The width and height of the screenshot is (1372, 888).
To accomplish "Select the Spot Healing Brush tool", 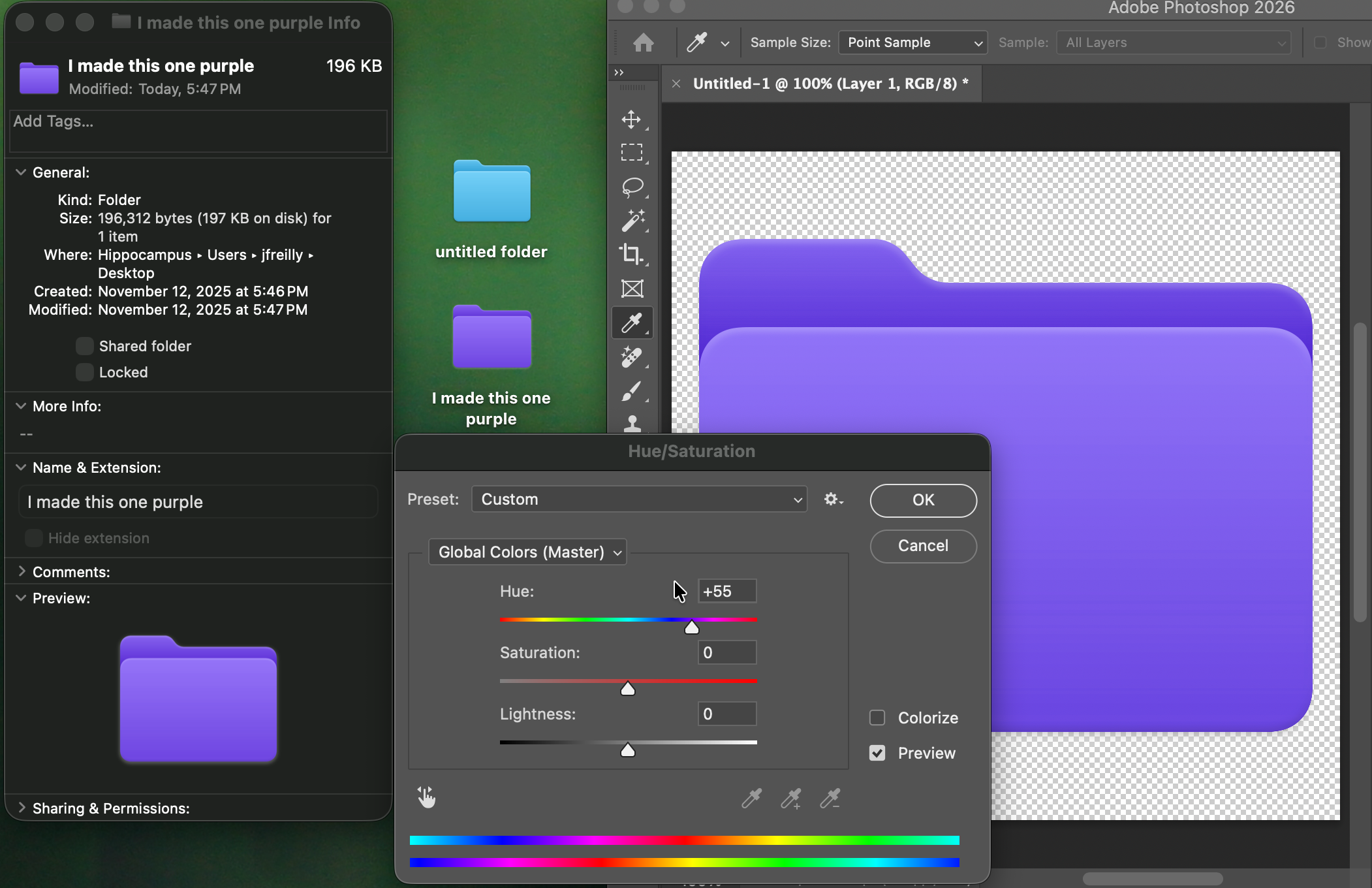I will point(631,357).
